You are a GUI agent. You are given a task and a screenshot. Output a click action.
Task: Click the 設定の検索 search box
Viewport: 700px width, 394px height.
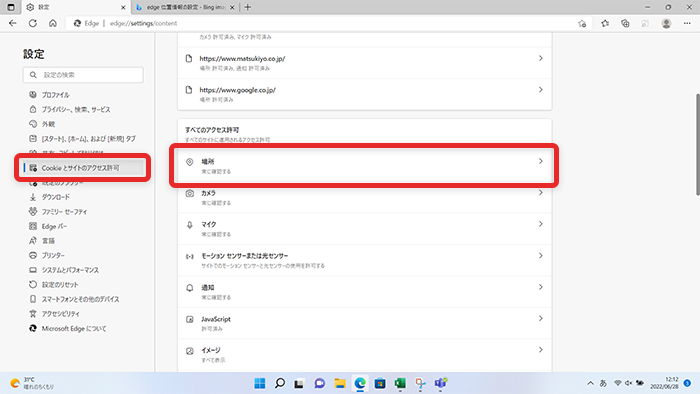83,75
